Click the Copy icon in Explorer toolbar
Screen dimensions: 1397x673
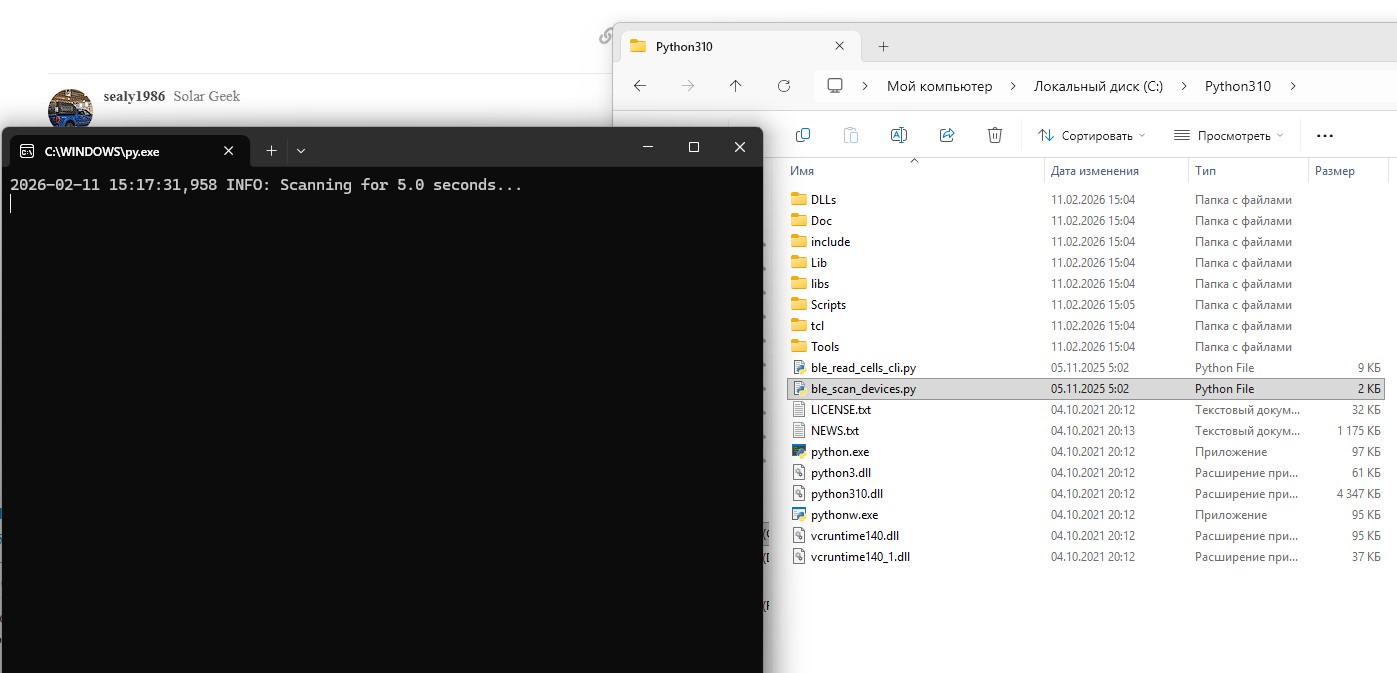coord(802,135)
